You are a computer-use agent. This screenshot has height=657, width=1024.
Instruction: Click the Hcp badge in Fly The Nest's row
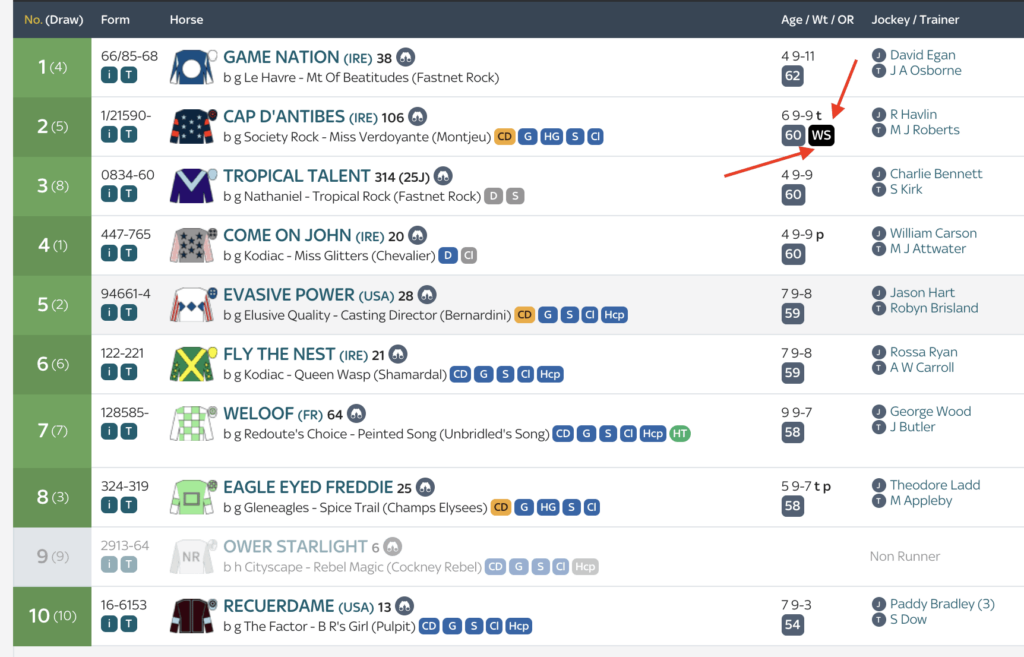click(550, 374)
